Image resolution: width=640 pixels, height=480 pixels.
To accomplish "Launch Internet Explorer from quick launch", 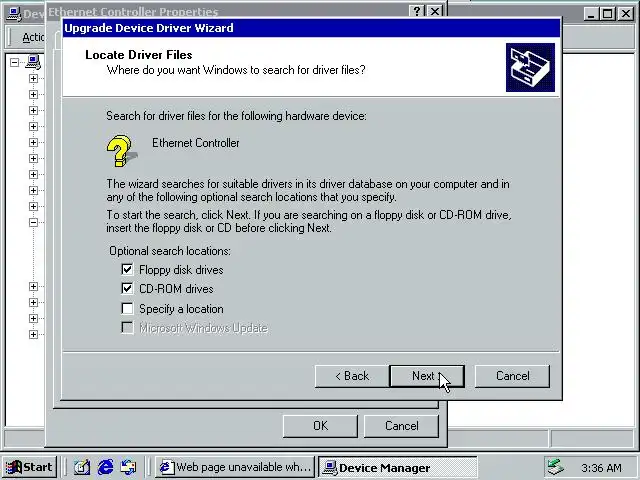I will 106,467.
